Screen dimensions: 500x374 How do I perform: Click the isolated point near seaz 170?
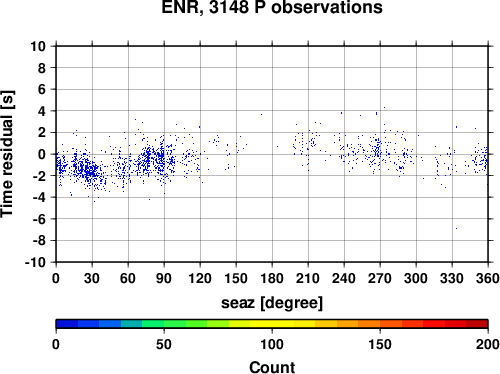261,114
